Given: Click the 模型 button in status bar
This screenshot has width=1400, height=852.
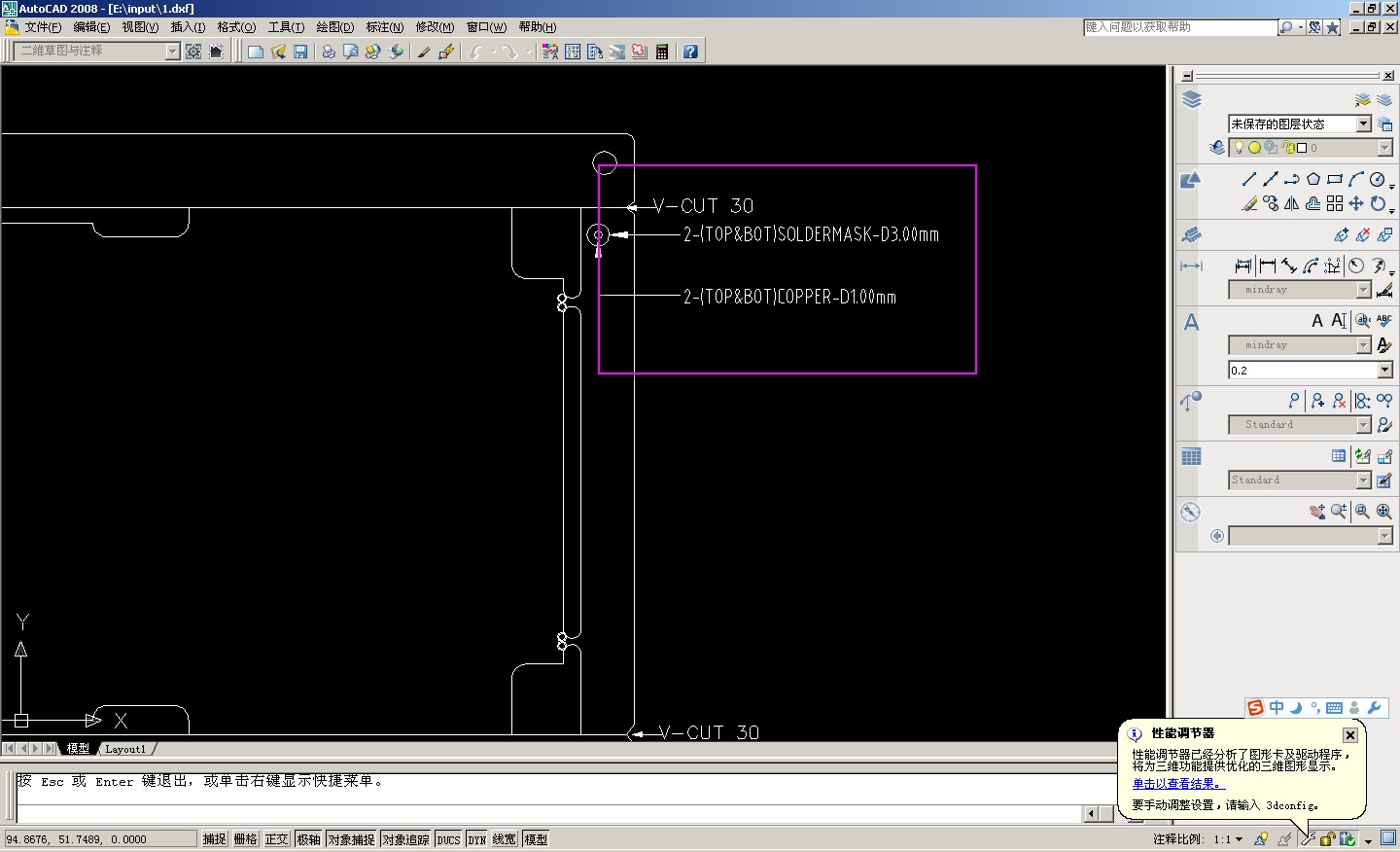Looking at the screenshot, I should (536, 838).
